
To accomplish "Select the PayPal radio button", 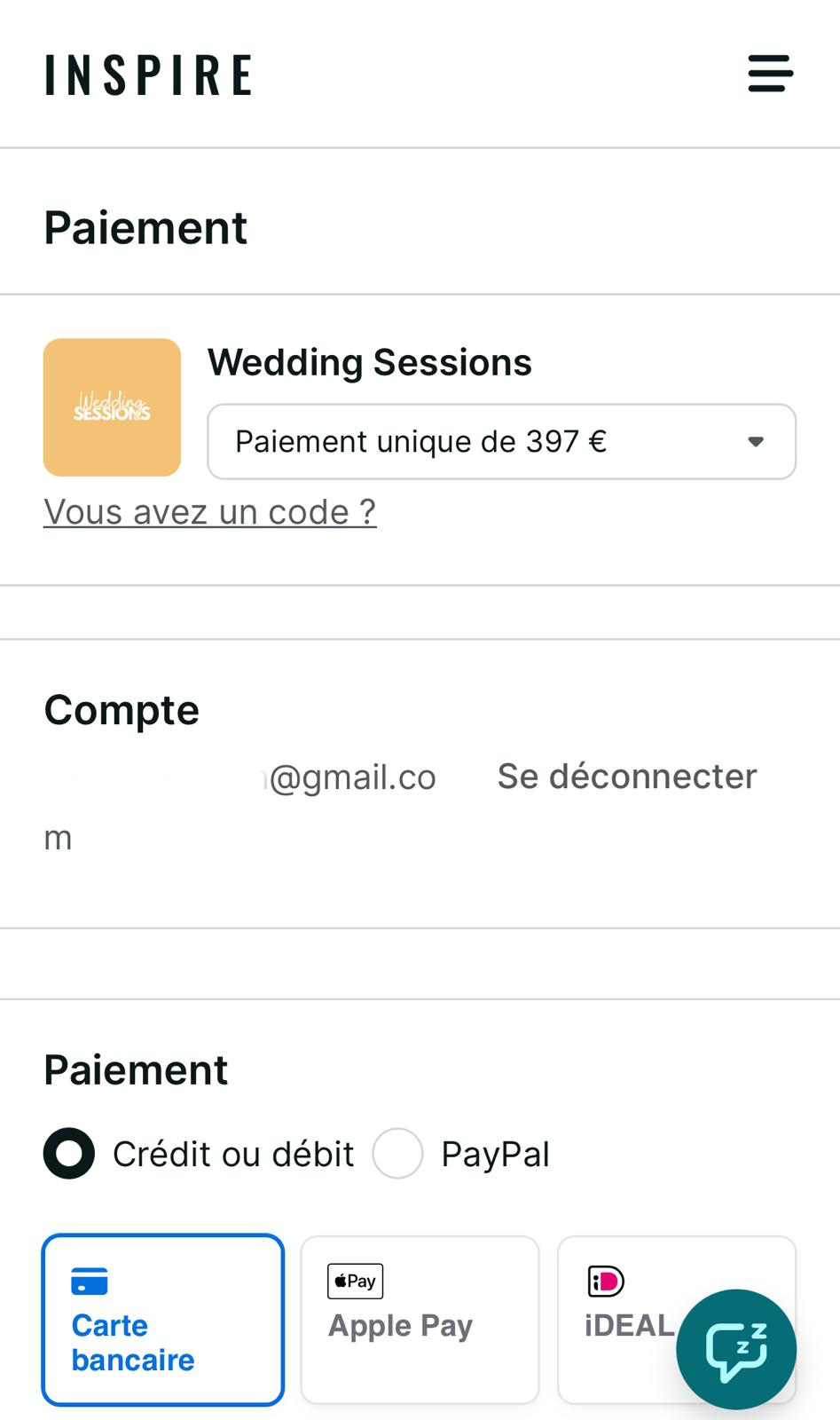I will click(397, 1154).
